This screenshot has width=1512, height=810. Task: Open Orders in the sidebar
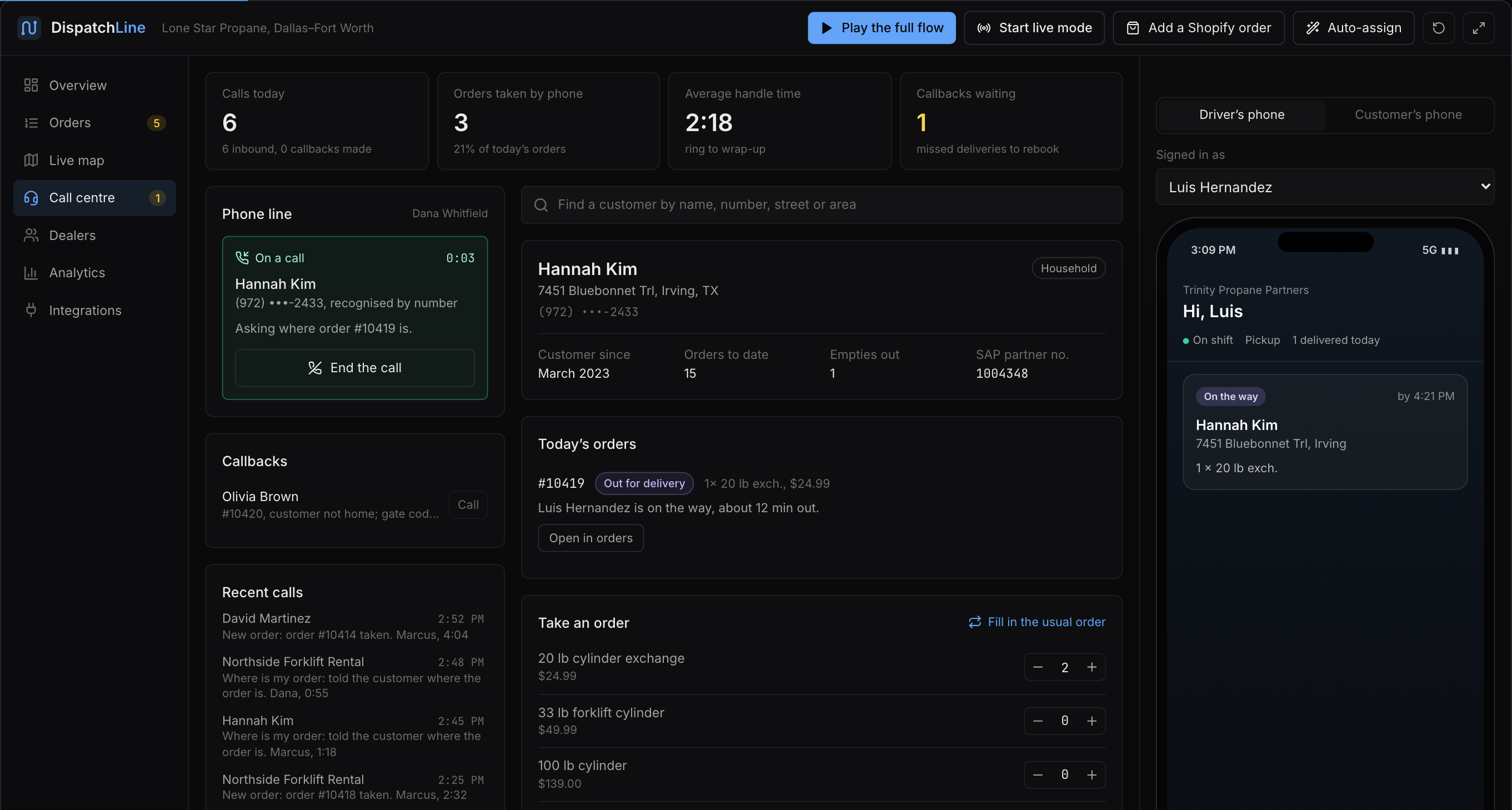point(94,123)
